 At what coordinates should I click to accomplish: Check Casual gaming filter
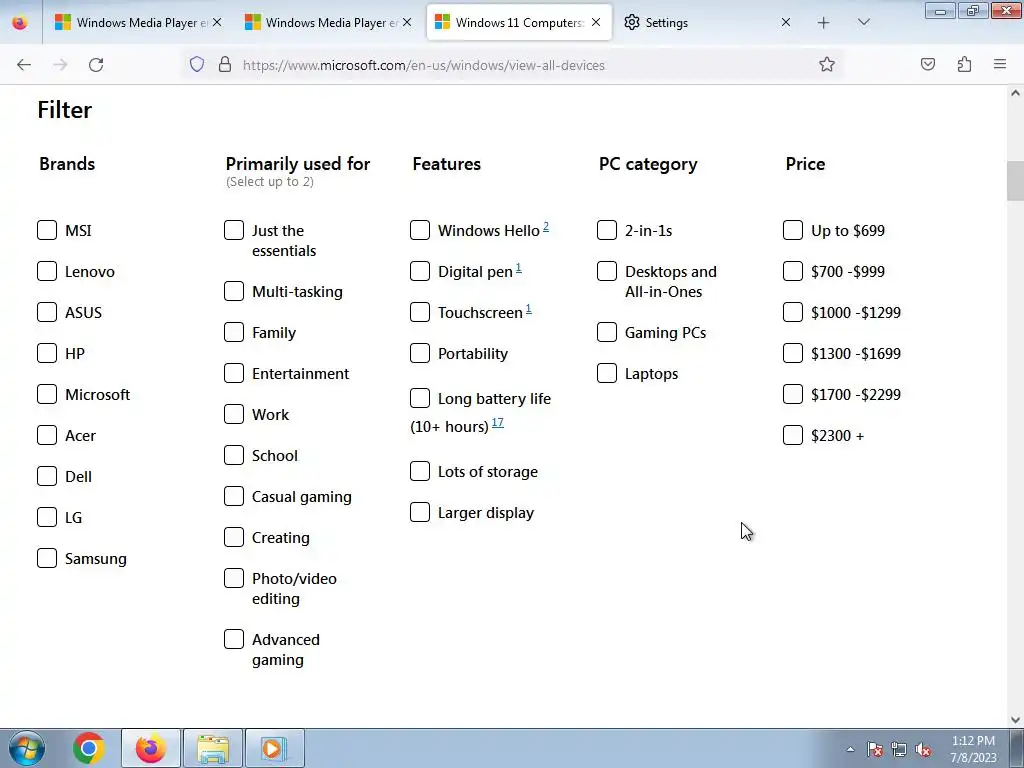tap(234, 496)
